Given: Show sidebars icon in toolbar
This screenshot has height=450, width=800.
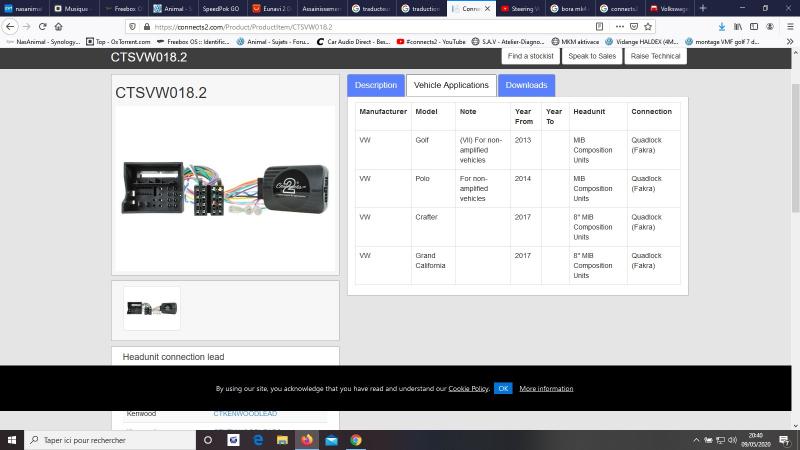Looking at the screenshot, I should click(x=754, y=27).
